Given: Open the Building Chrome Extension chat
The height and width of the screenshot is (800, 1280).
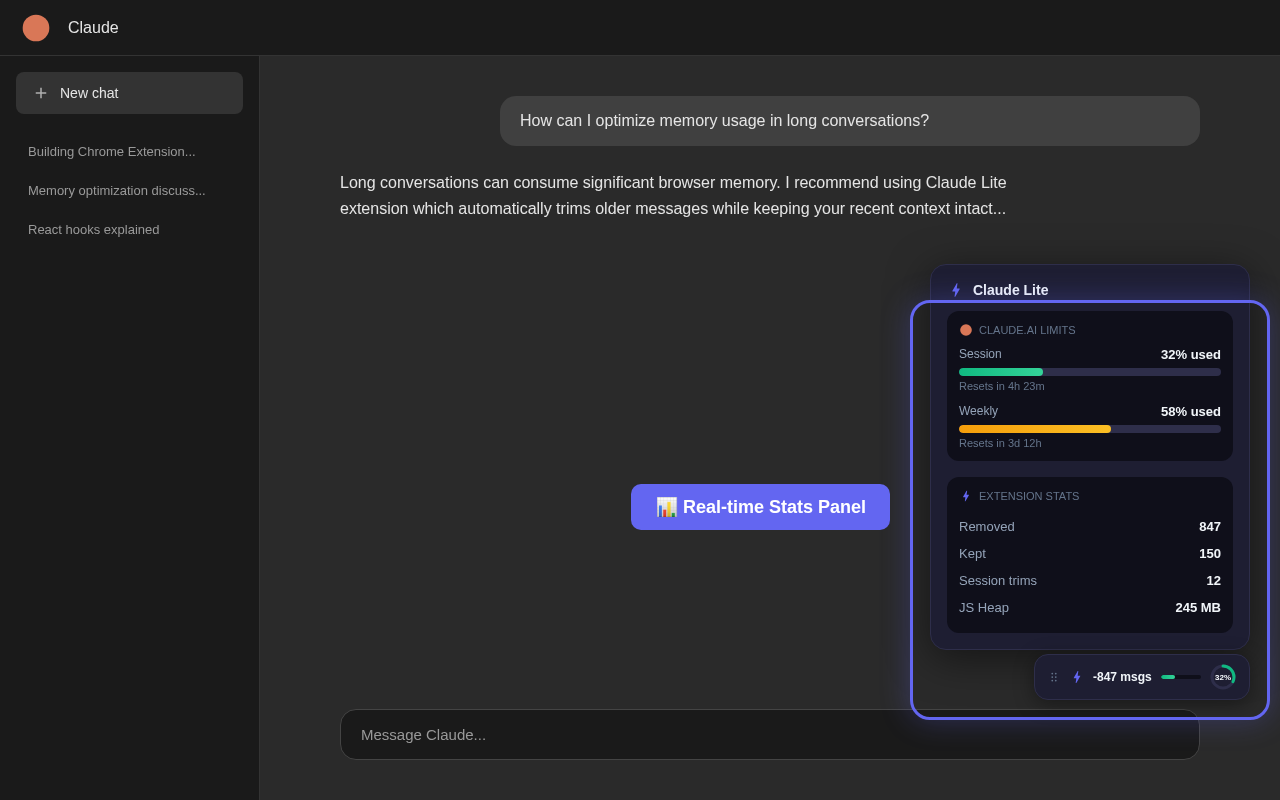Looking at the screenshot, I should [x=112, y=152].
